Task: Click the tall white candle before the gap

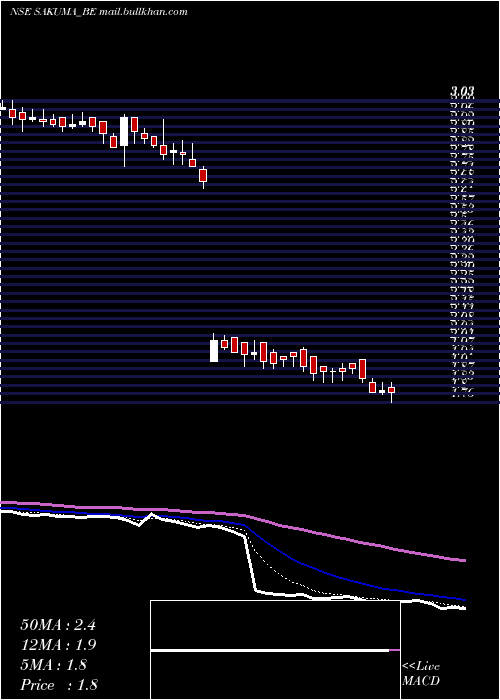Action: [124, 131]
